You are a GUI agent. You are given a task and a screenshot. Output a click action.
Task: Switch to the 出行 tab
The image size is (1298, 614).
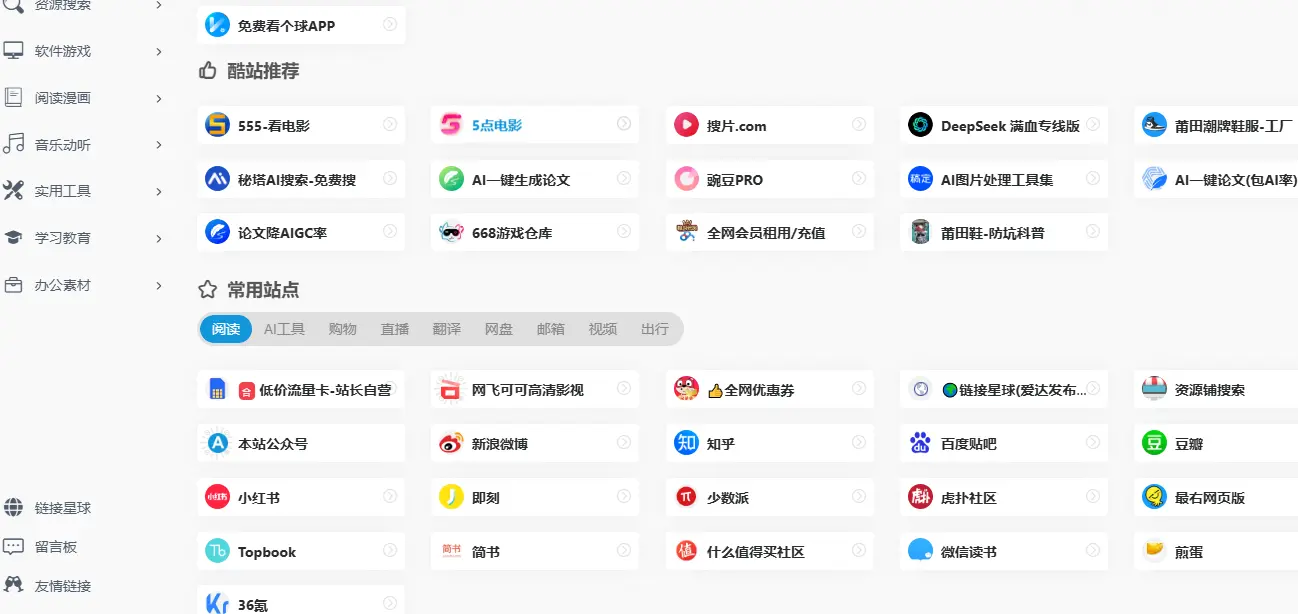pos(655,329)
